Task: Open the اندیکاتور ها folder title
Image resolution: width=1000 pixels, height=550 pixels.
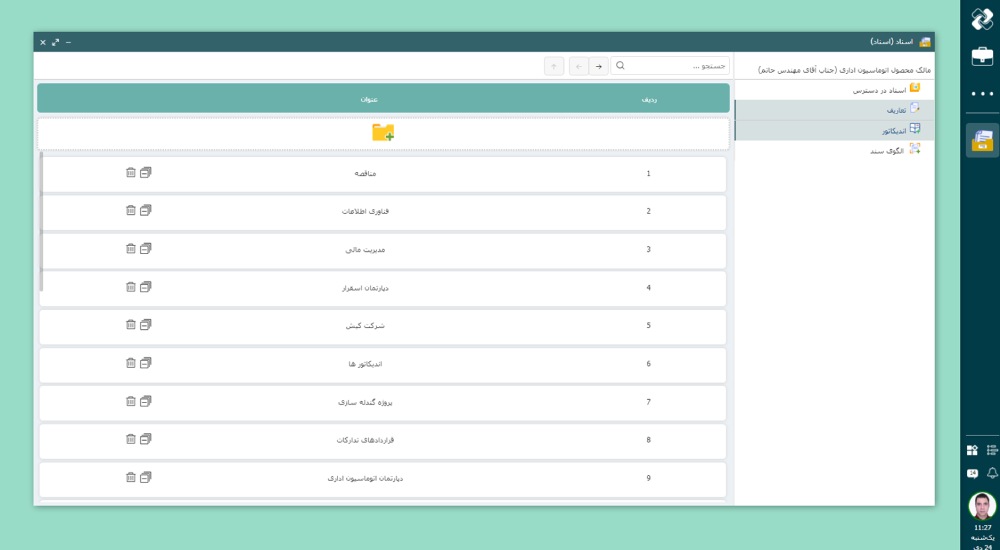Action: (365, 364)
